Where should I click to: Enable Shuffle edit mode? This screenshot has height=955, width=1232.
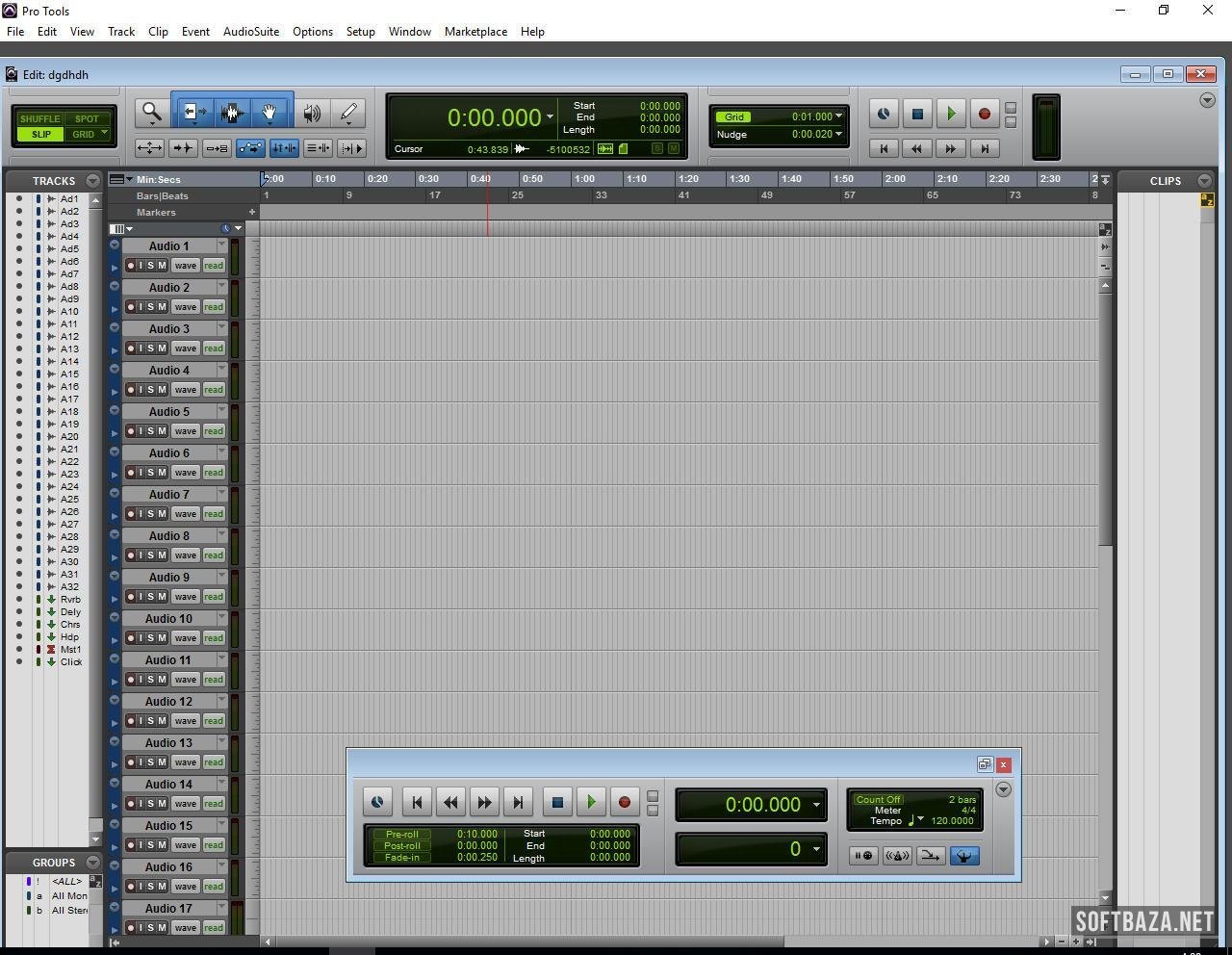(39, 119)
